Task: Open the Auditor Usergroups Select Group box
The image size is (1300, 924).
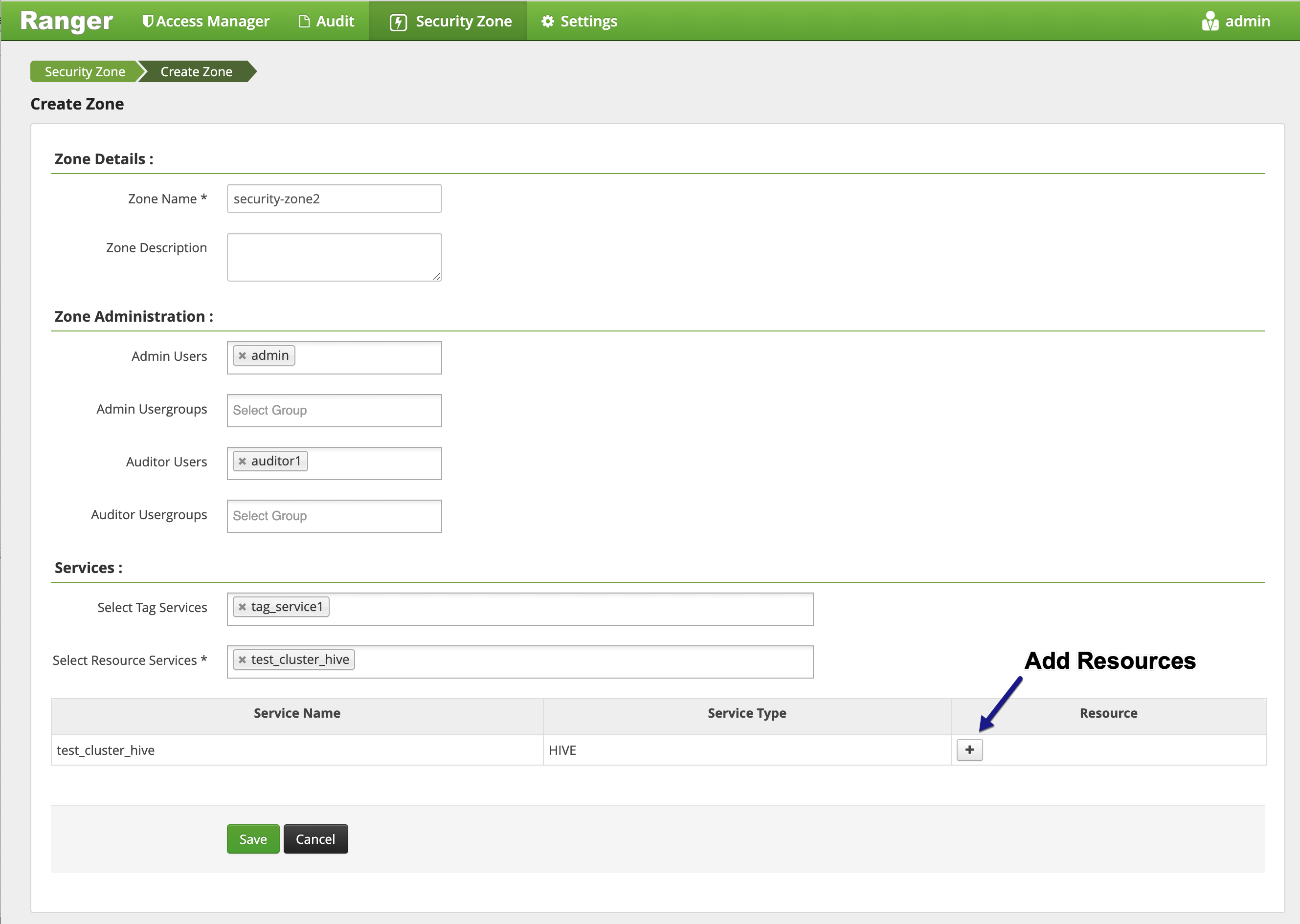Action: click(334, 517)
